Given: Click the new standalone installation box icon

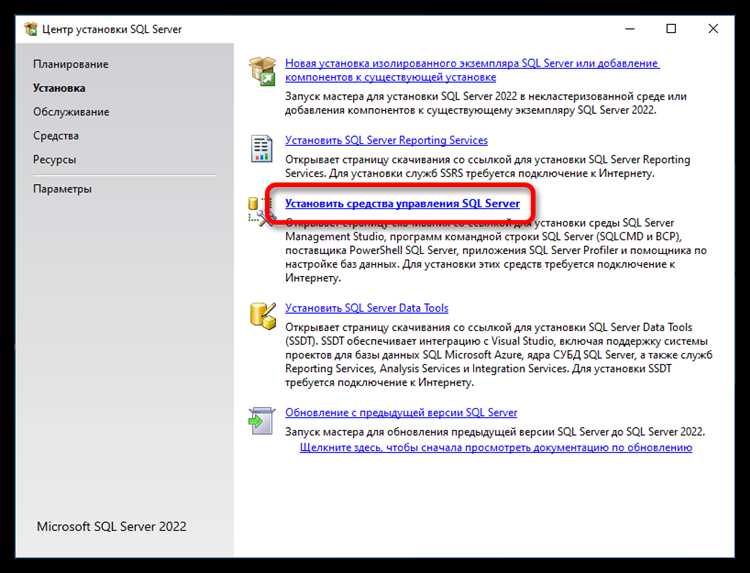Looking at the screenshot, I should [x=262, y=72].
